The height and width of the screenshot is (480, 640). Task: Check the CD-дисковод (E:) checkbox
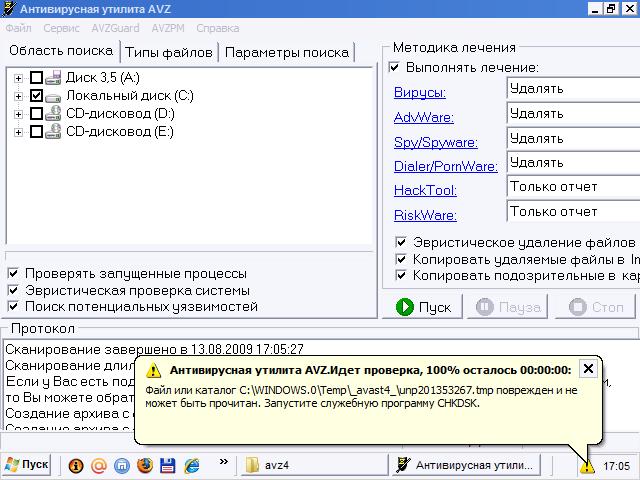tap(36, 131)
